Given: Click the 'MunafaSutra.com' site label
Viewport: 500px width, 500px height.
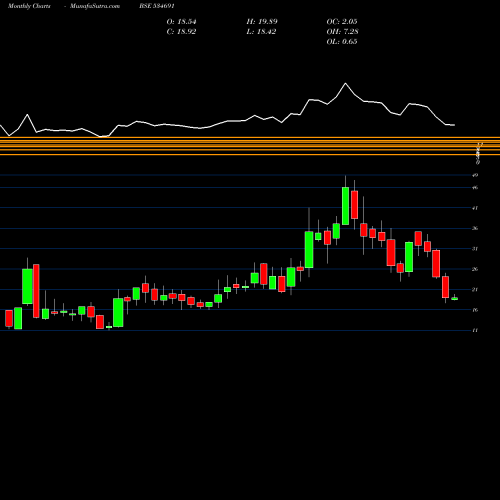Looking at the screenshot, I should (95, 6).
